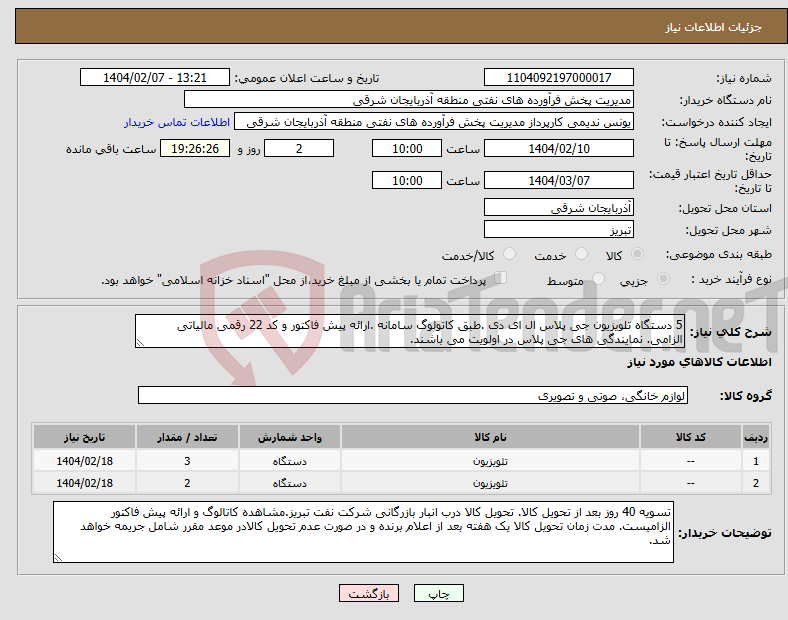The width and height of the screenshot is (788, 620).
Task: Select the متوسط purchase type radio
Action: pyautogui.click(x=598, y=278)
